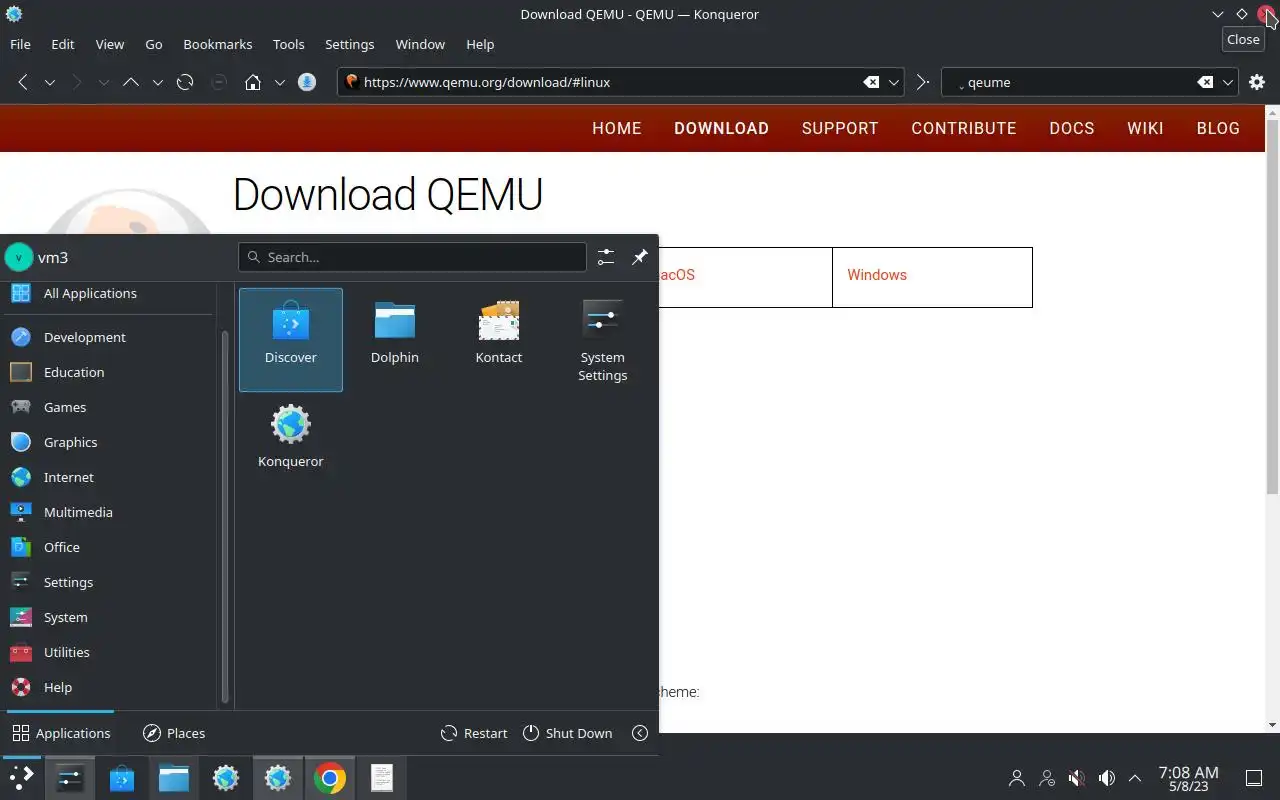Expand the back history dropdown arrow
Screen dimensions: 1280x800
click(49, 82)
